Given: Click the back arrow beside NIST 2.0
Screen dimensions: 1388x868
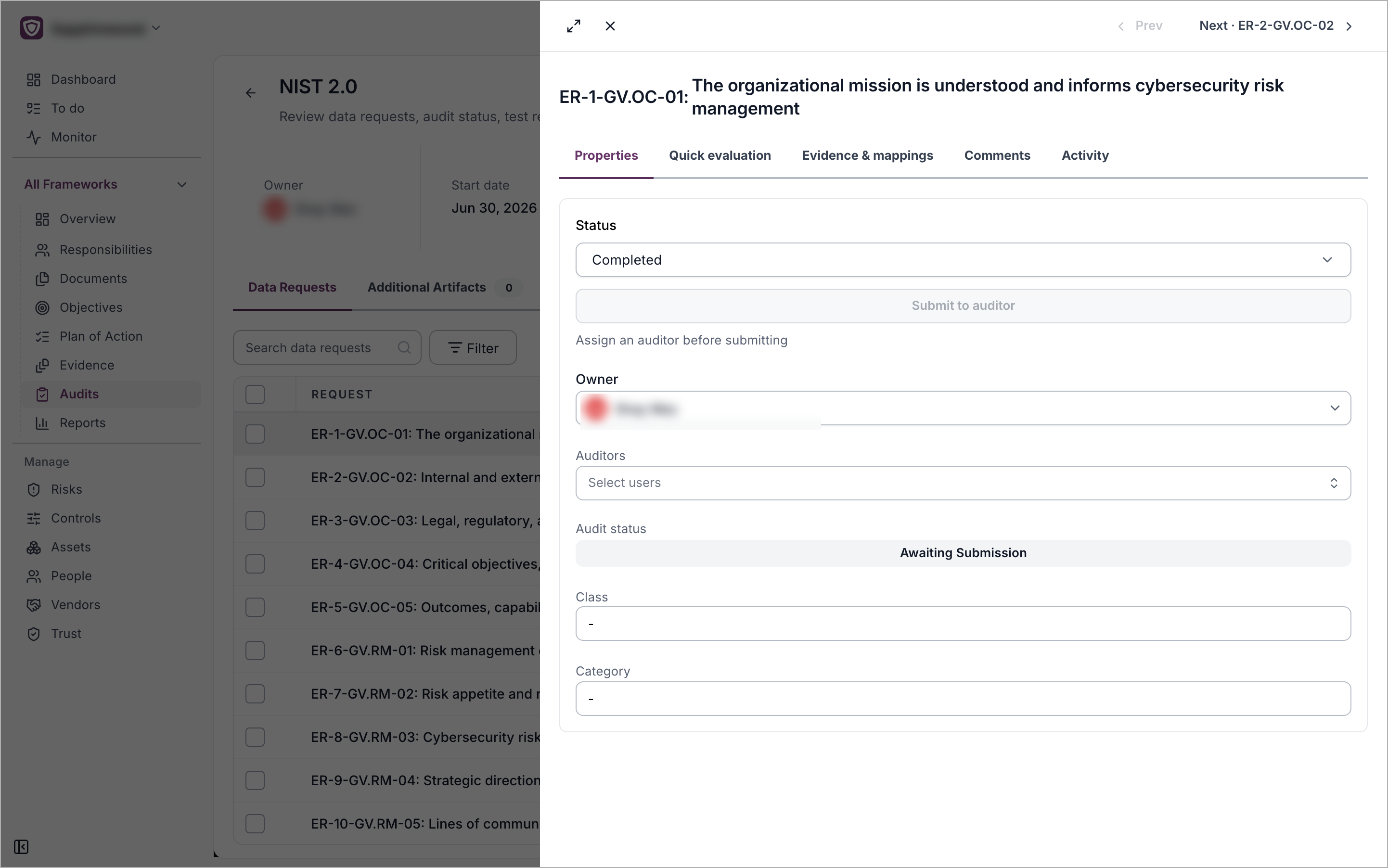Looking at the screenshot, I should click(x=250, y=92).
